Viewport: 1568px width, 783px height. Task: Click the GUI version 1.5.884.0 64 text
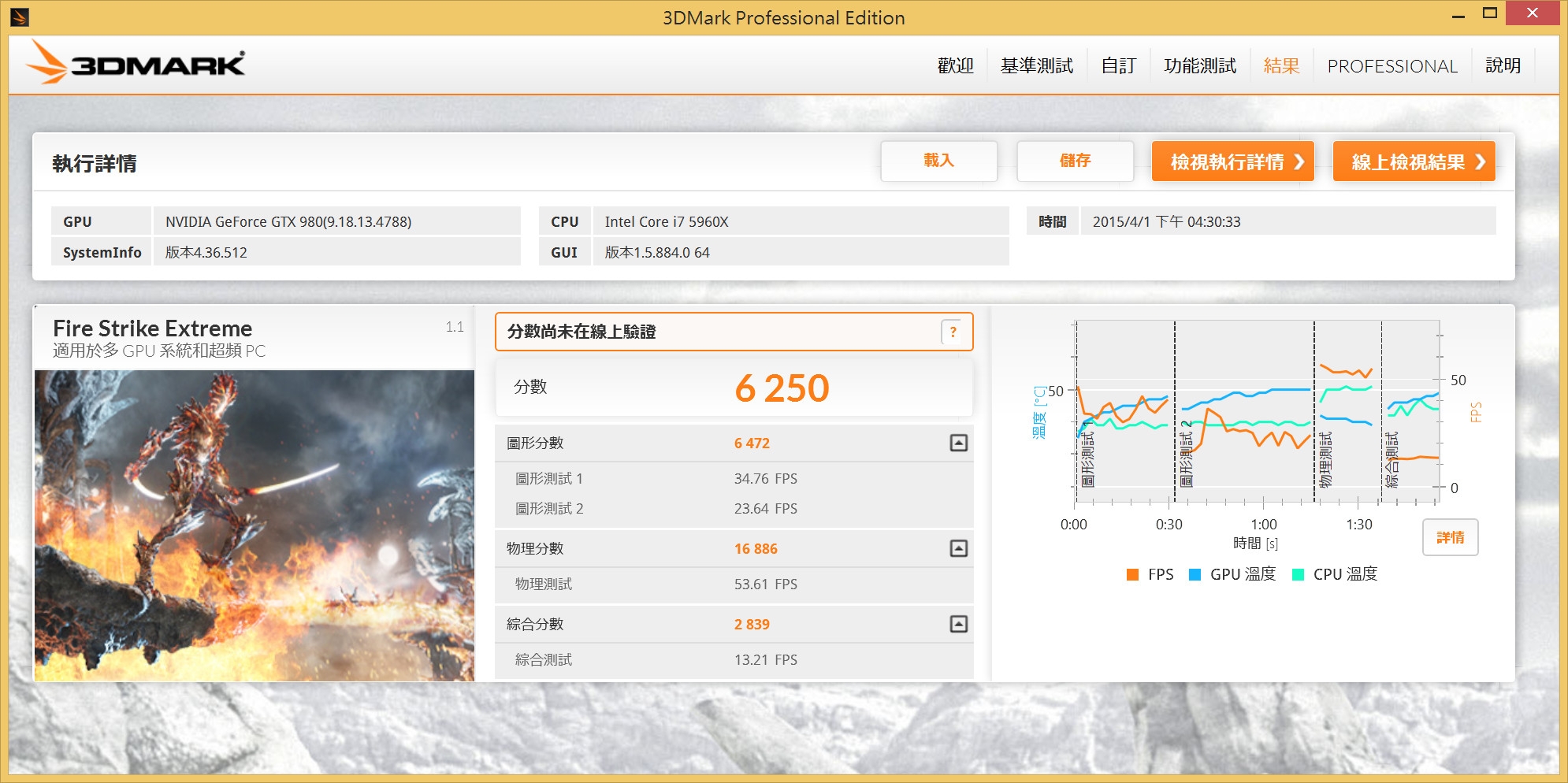point(657,252)
